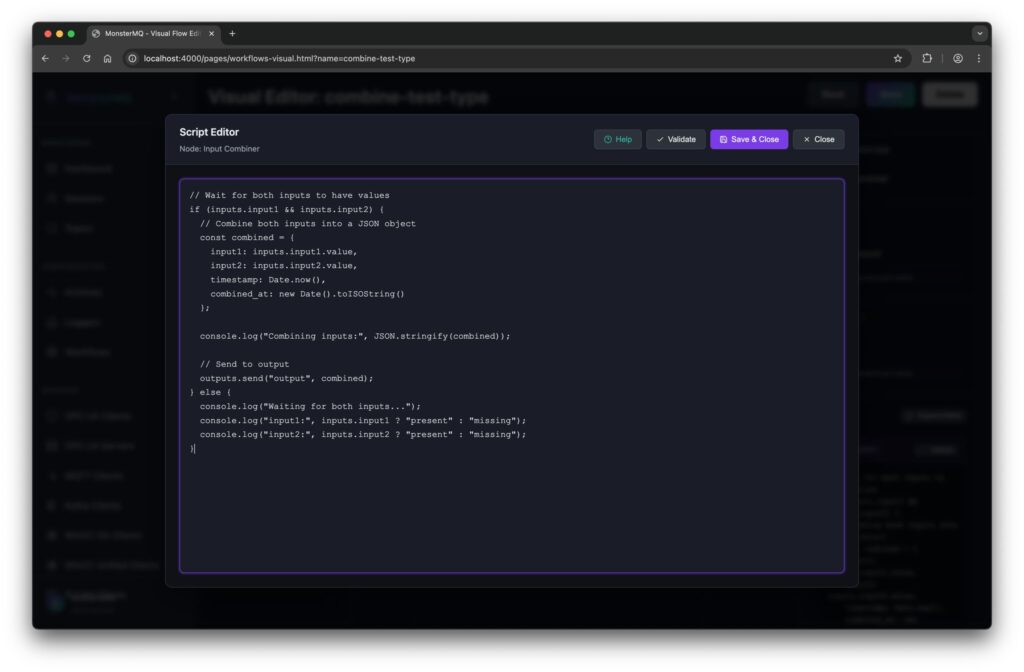Go back using the browser back arrow
Image resolution: width=1024 pixels, height=672 pixels.
(x=45, y=59)
